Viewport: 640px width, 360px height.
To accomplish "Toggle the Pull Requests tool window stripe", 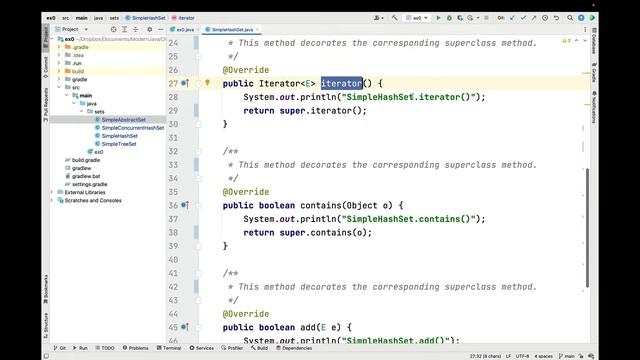I will (x=46, y=104).
